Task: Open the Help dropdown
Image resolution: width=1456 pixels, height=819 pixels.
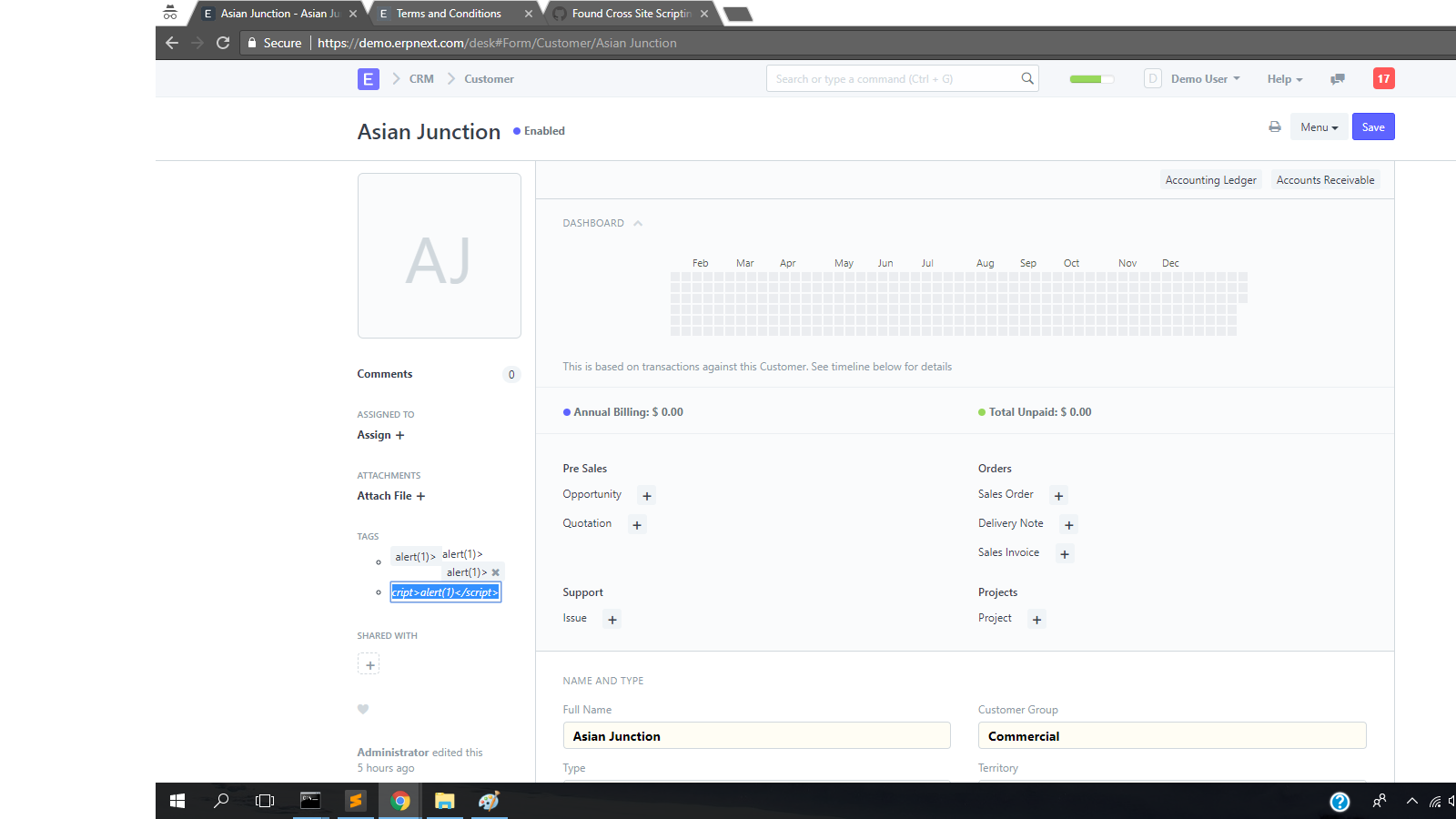Action: click(1283, 79)
